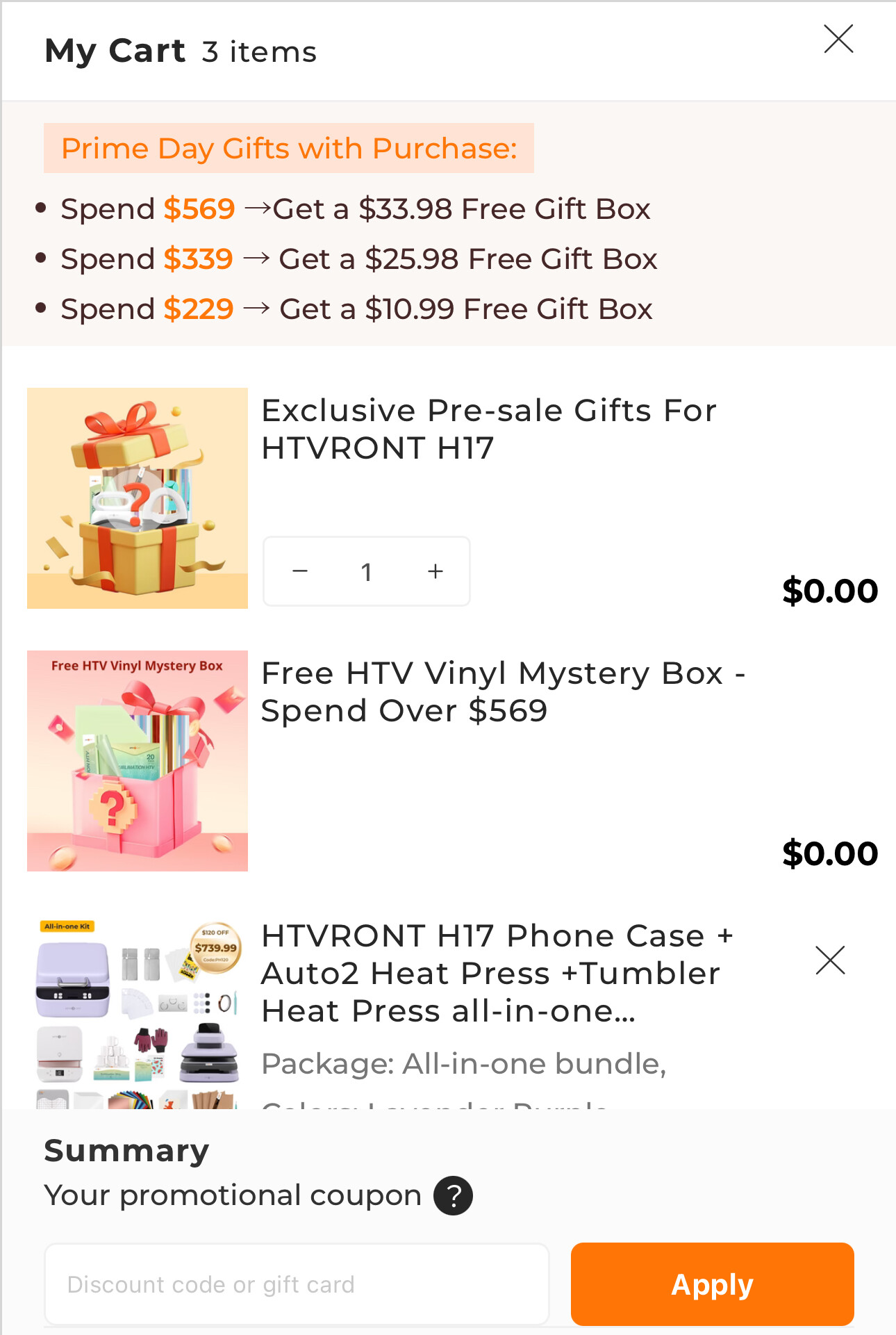This screenshot has width=896, height=1335.
Task: Click the Apply coupon button
Action: [712, 1284]
